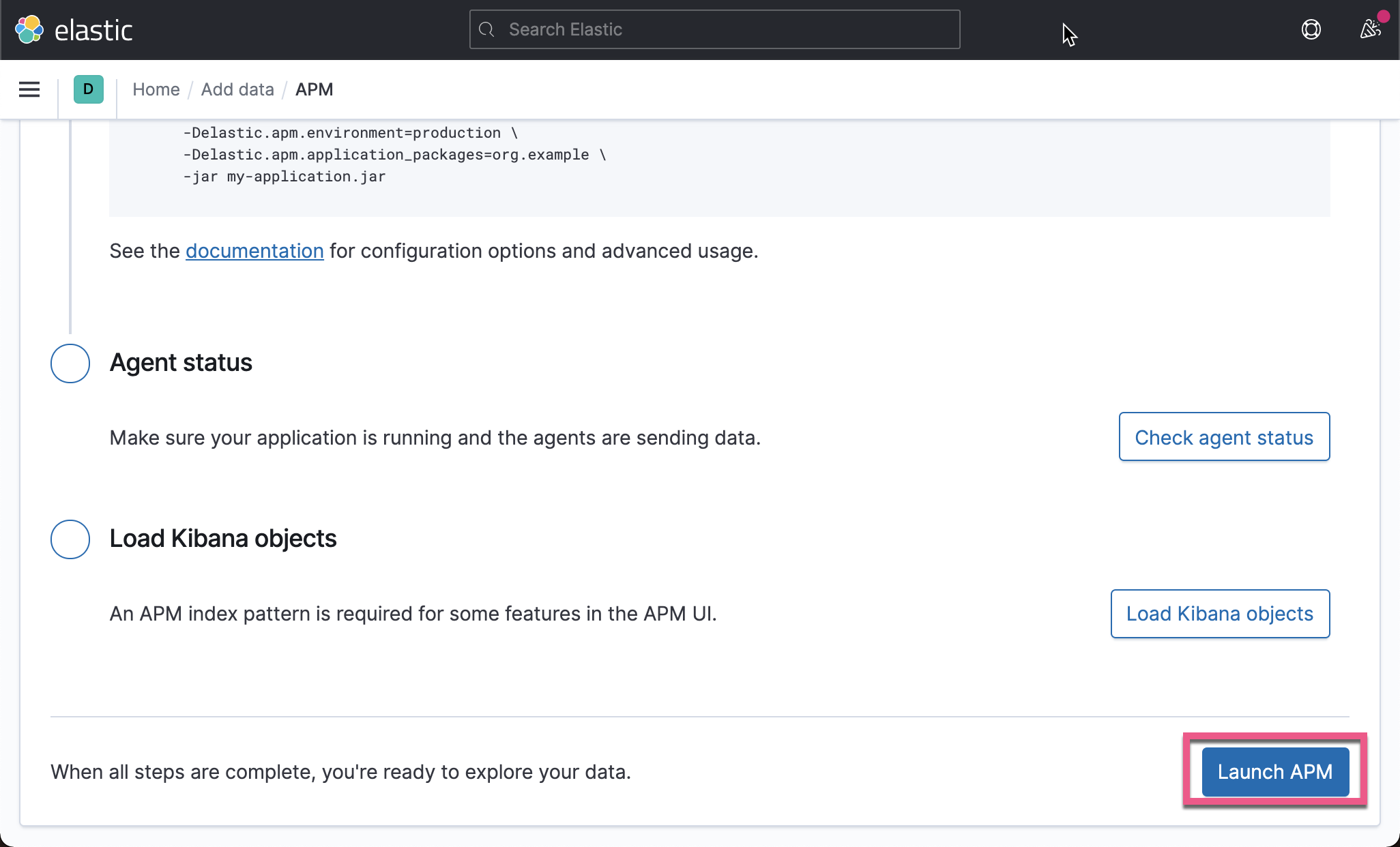This screenshot has height=847, width=1400.
Task: Mark the Load Kibana objects step circle
Action: 70,539
